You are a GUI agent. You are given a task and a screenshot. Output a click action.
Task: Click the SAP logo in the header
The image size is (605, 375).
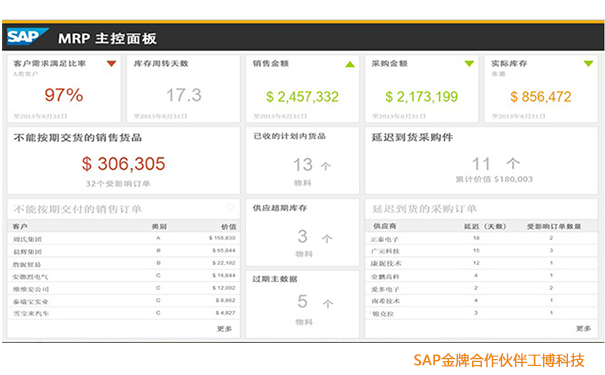click(x=27, y=37)
